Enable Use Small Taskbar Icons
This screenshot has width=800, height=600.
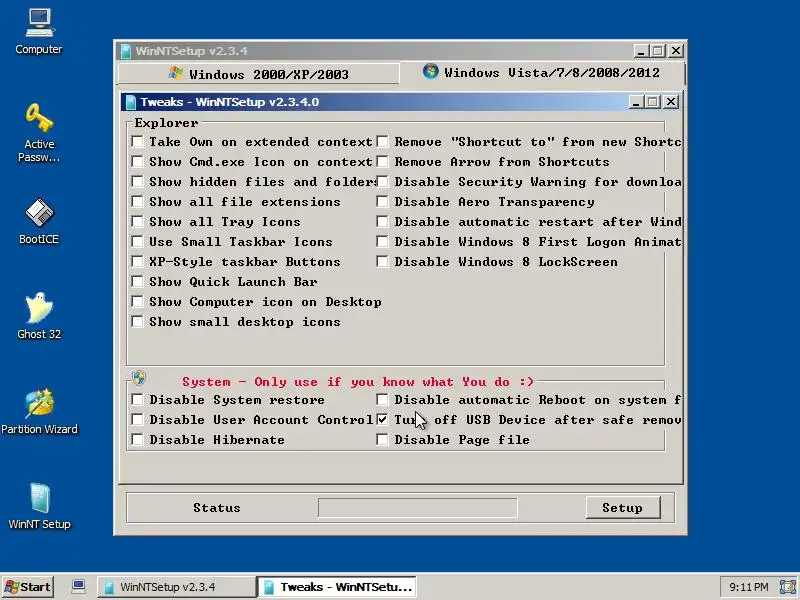(x=137, y=241)
